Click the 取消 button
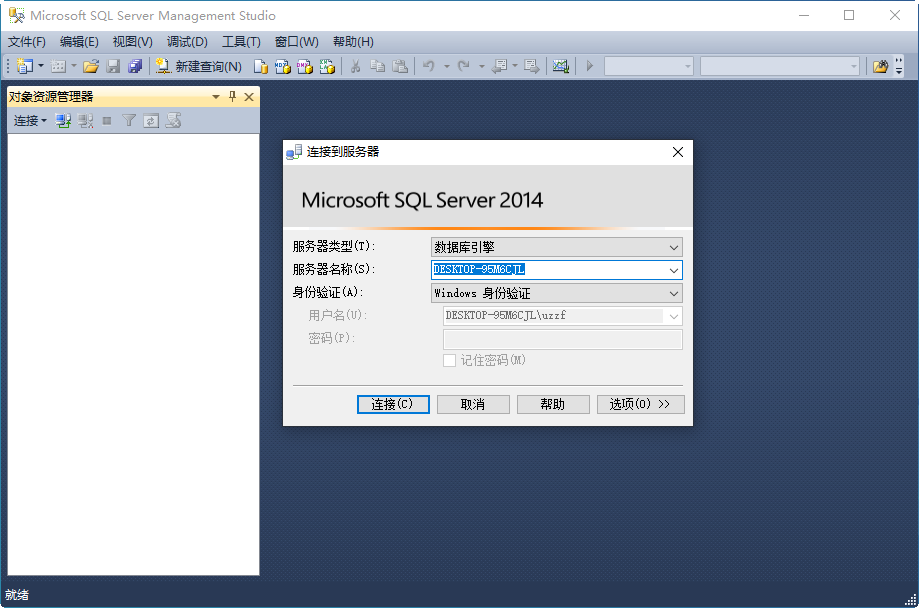919x608 pixels. click(473, 404)
